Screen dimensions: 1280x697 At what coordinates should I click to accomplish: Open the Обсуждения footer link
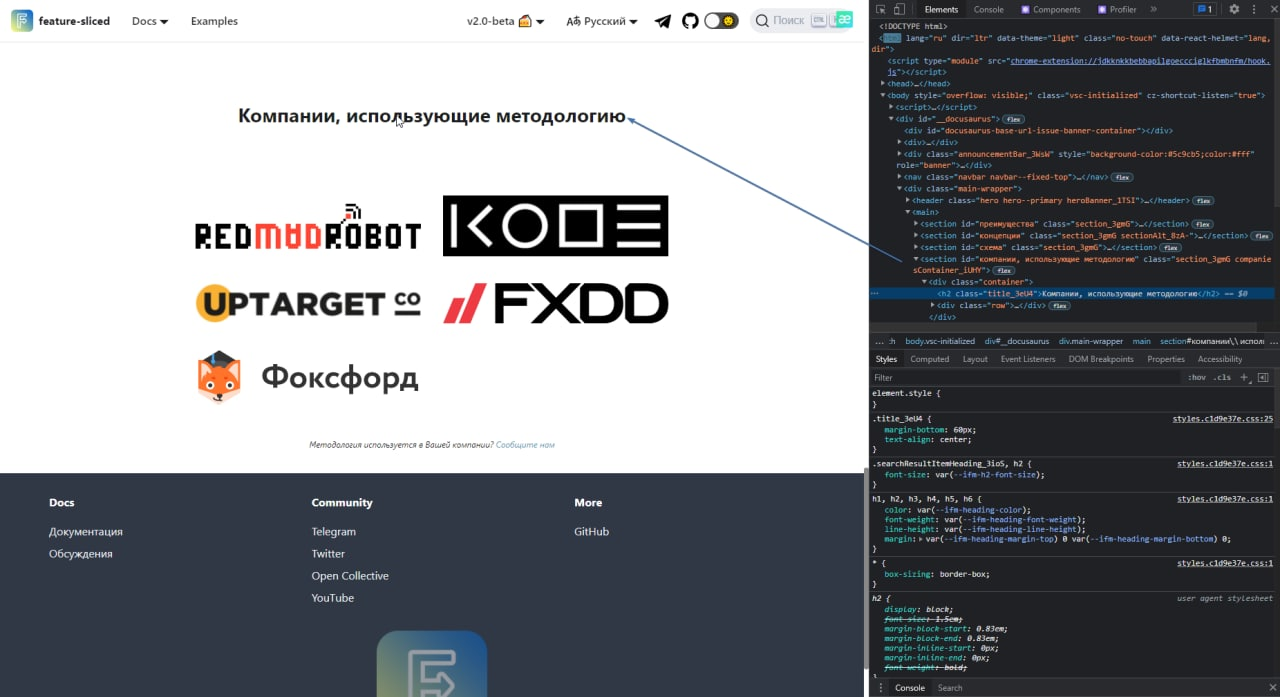coord(81,554)
